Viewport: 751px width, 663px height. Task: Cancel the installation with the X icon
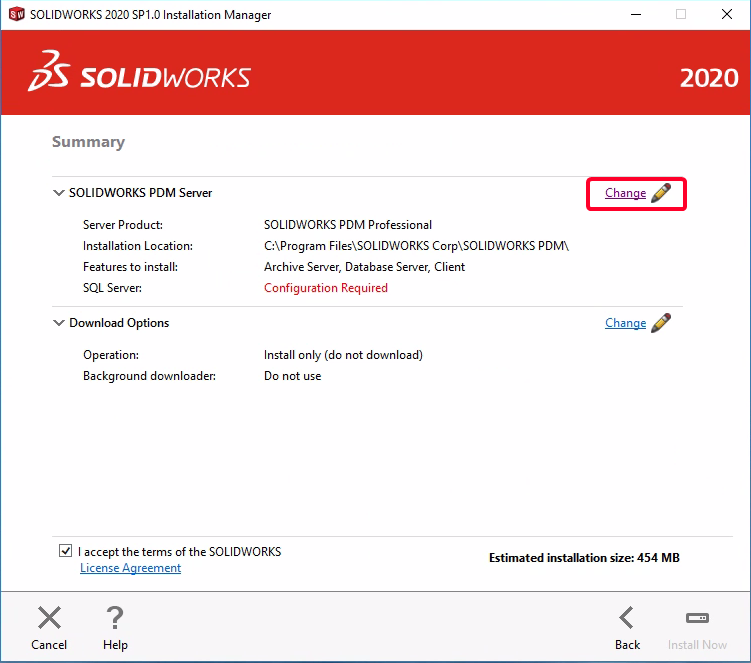click(x=49, y=618)
